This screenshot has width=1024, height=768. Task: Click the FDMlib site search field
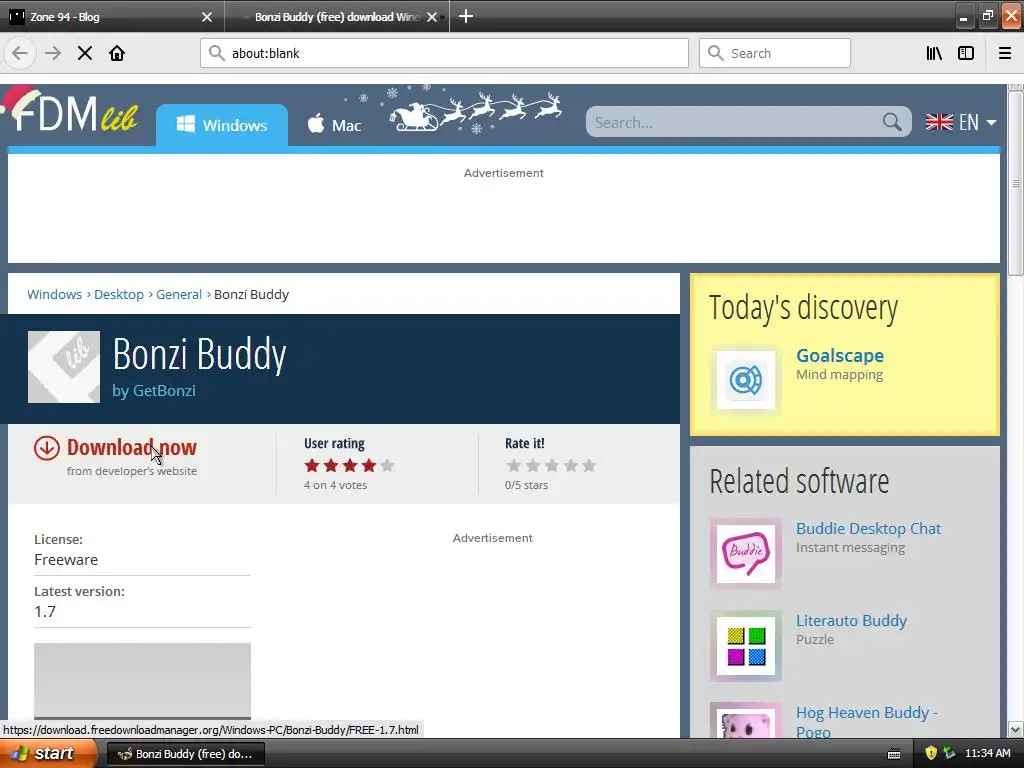click(735, 122)
